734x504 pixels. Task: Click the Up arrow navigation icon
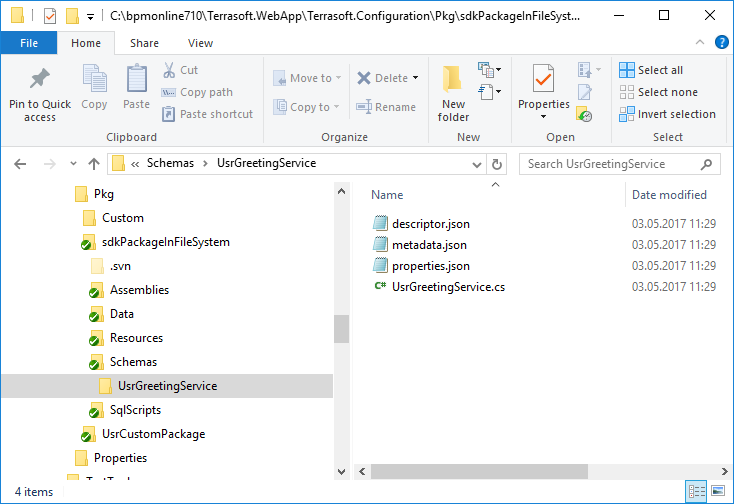(94, 164)
